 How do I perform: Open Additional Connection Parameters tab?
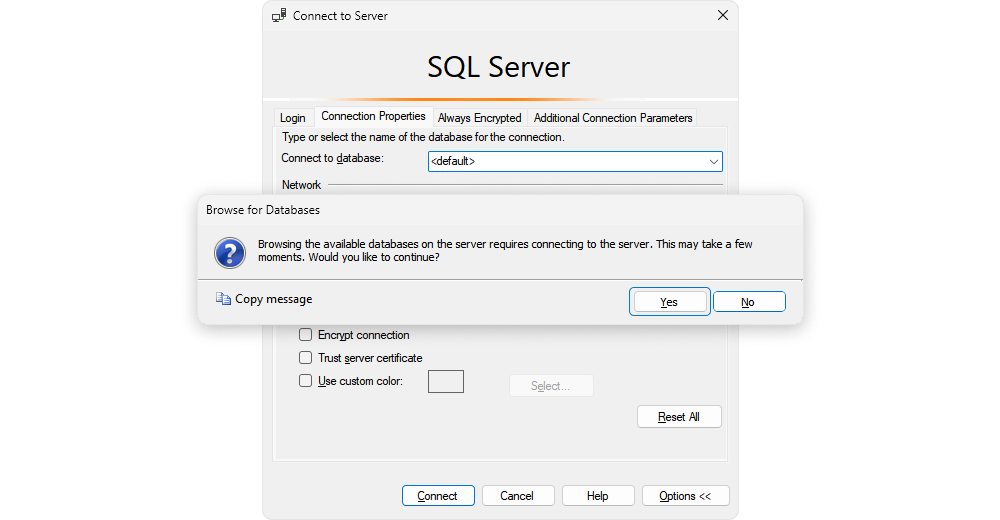tap(613, 118)
